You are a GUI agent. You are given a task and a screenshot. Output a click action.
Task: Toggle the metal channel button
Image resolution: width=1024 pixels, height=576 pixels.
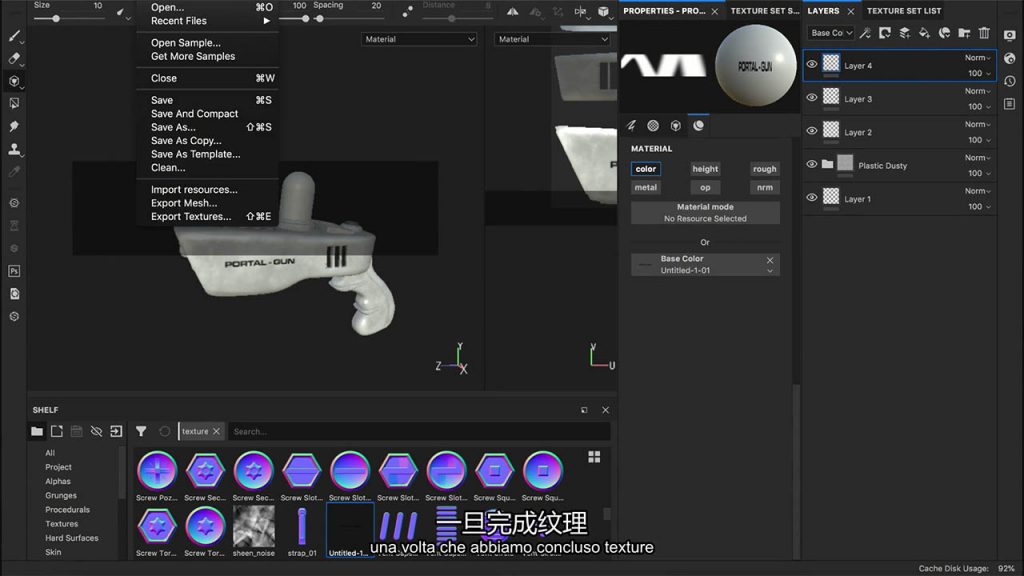click(x=646, y=187)
